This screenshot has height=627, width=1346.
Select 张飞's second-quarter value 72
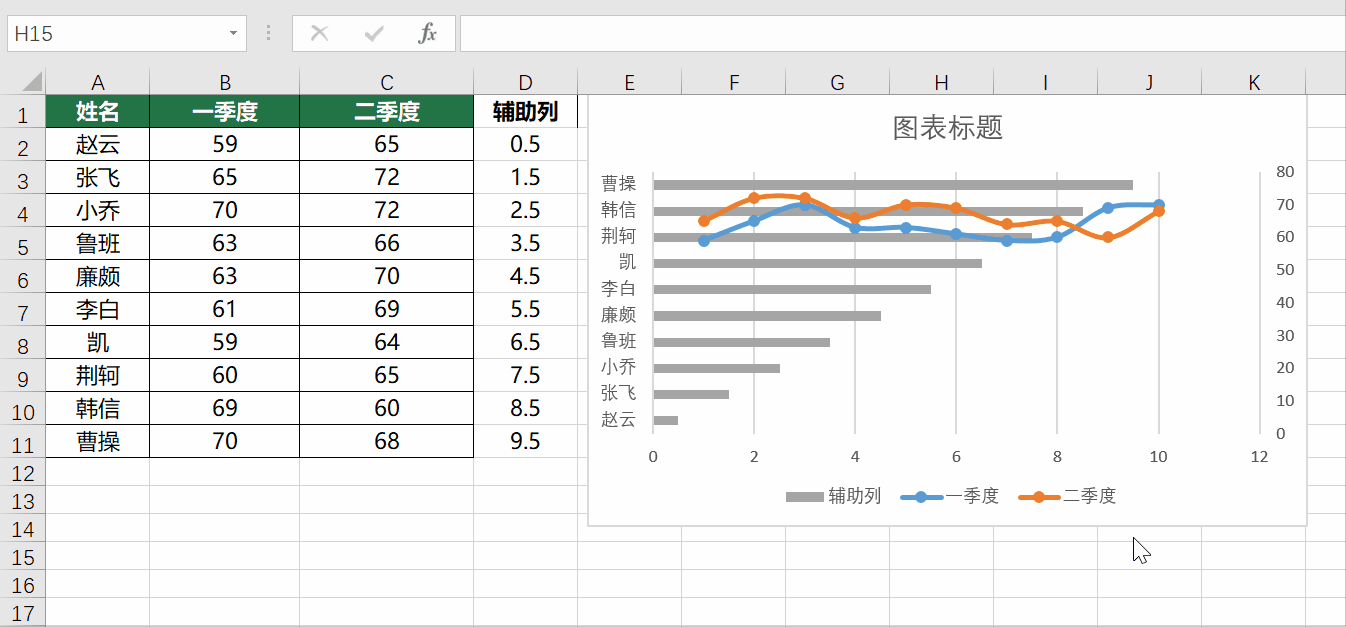[x=387, y=177]
